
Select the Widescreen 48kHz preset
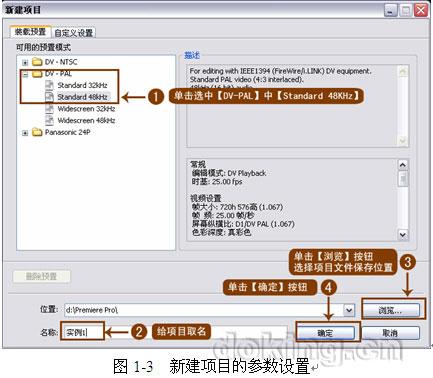[86, 120]
